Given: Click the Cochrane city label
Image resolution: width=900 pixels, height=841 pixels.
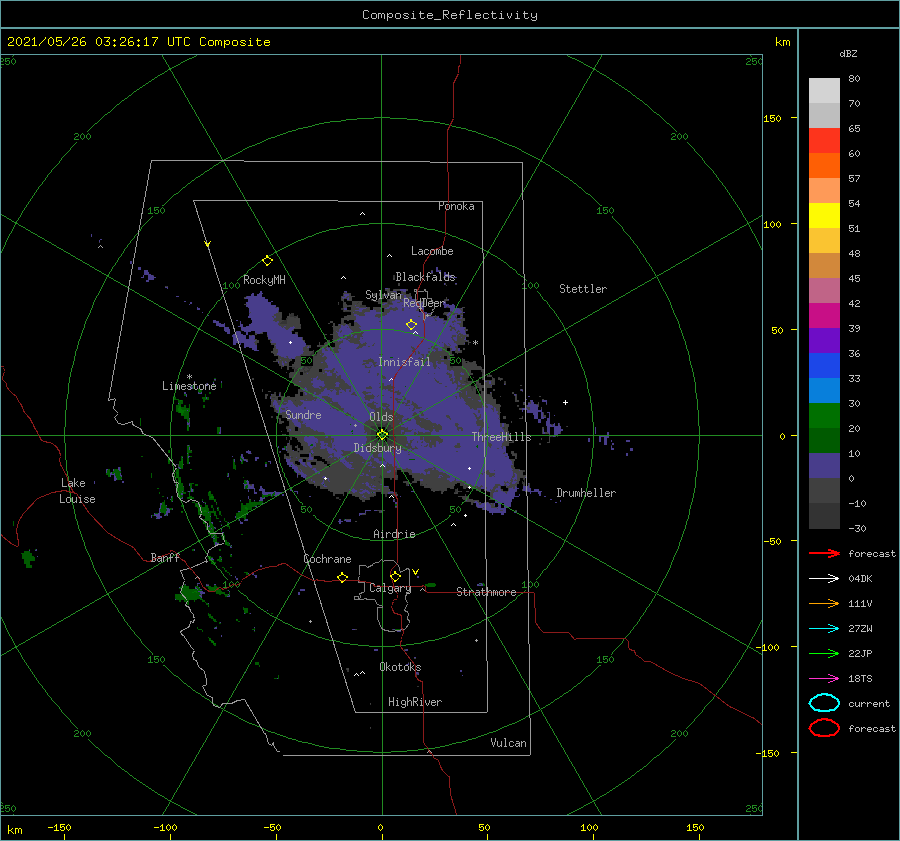Looking at the screenshot, I should pos(327,559).
